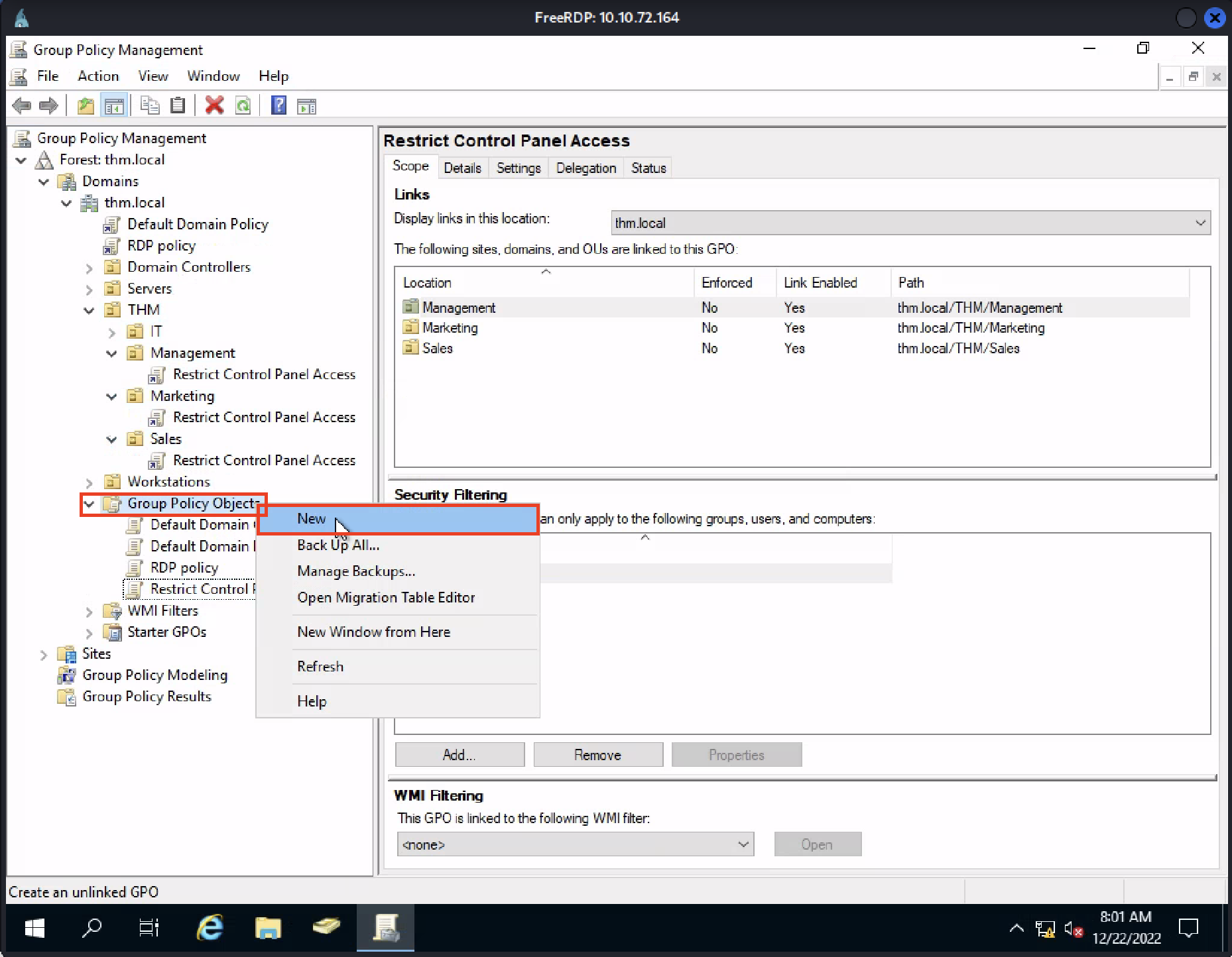Click the Help question mark toolbar icon
The image size is (1232, 957).
[279, 105]
